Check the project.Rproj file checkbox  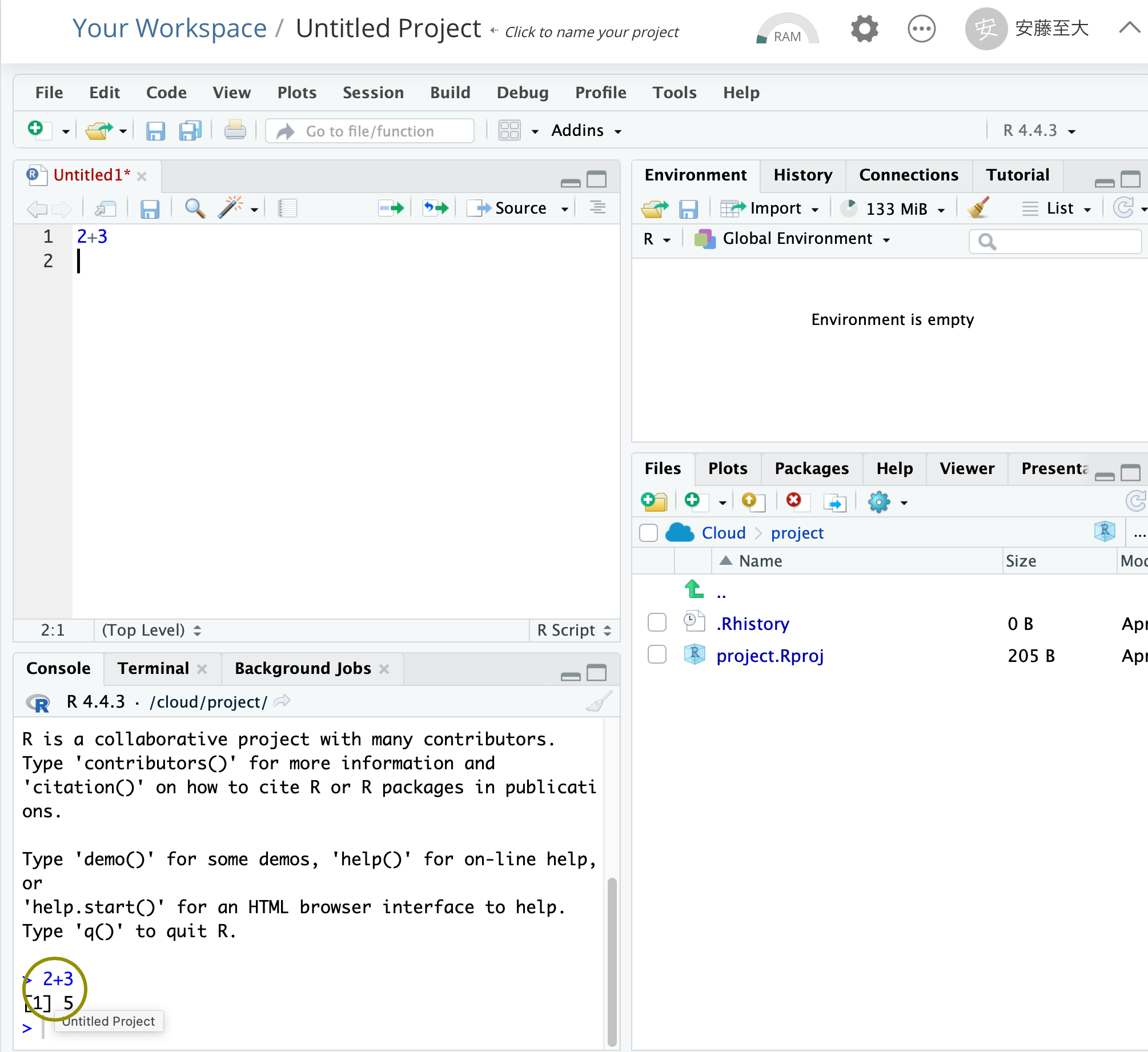[657, 655]
